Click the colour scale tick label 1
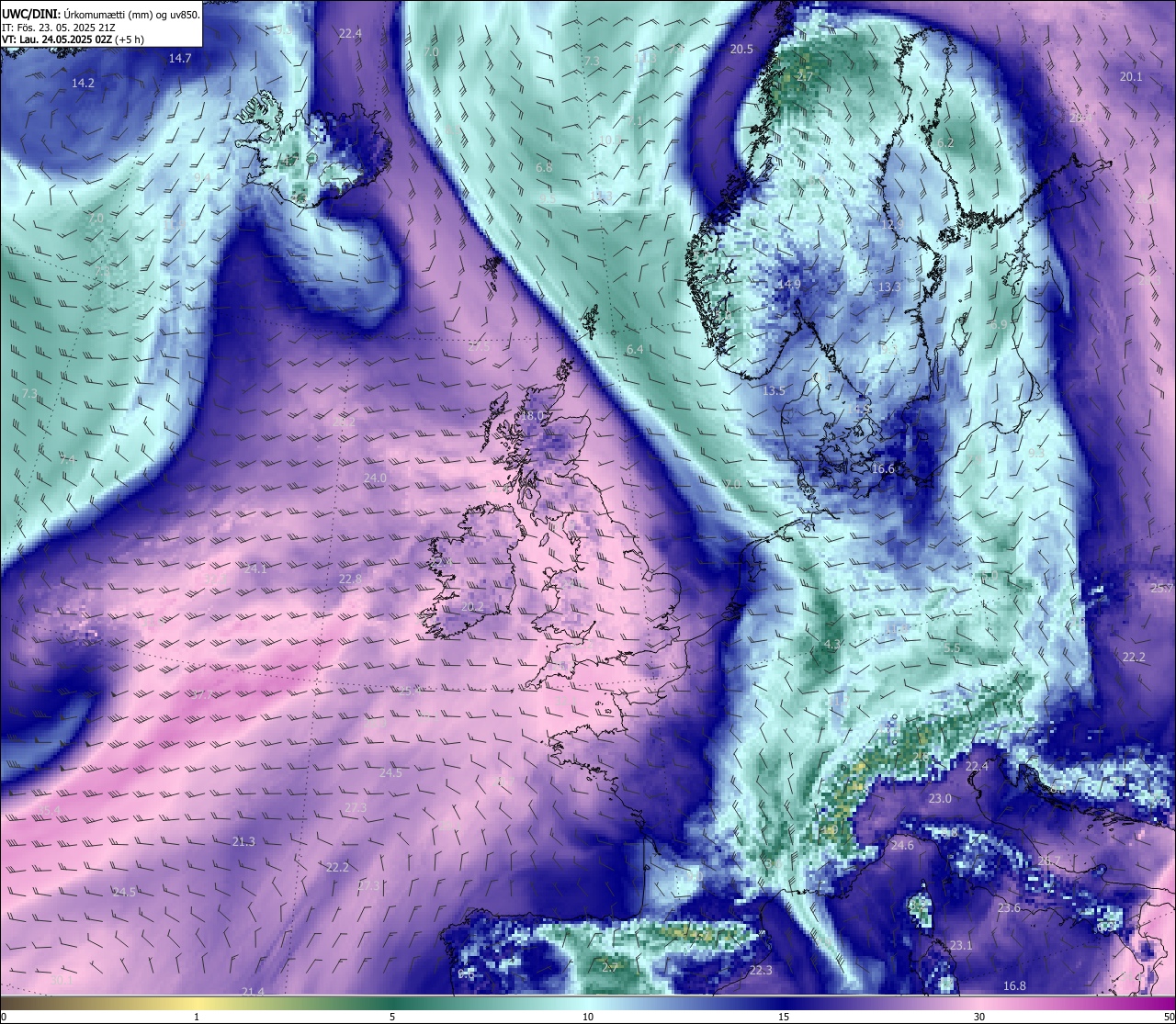 (x=197, y=1017)
